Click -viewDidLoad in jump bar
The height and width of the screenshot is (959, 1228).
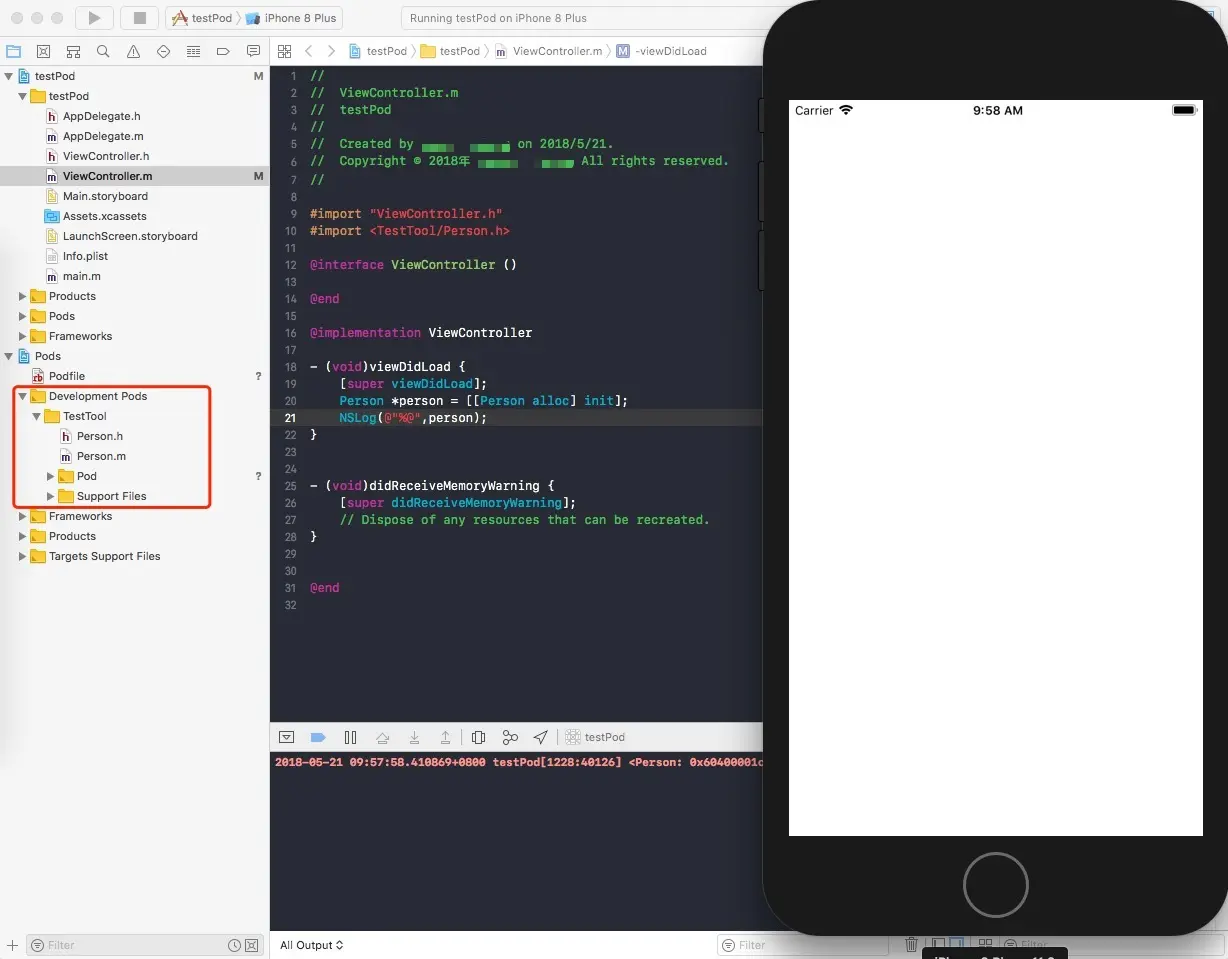click(x=662, y=51)
